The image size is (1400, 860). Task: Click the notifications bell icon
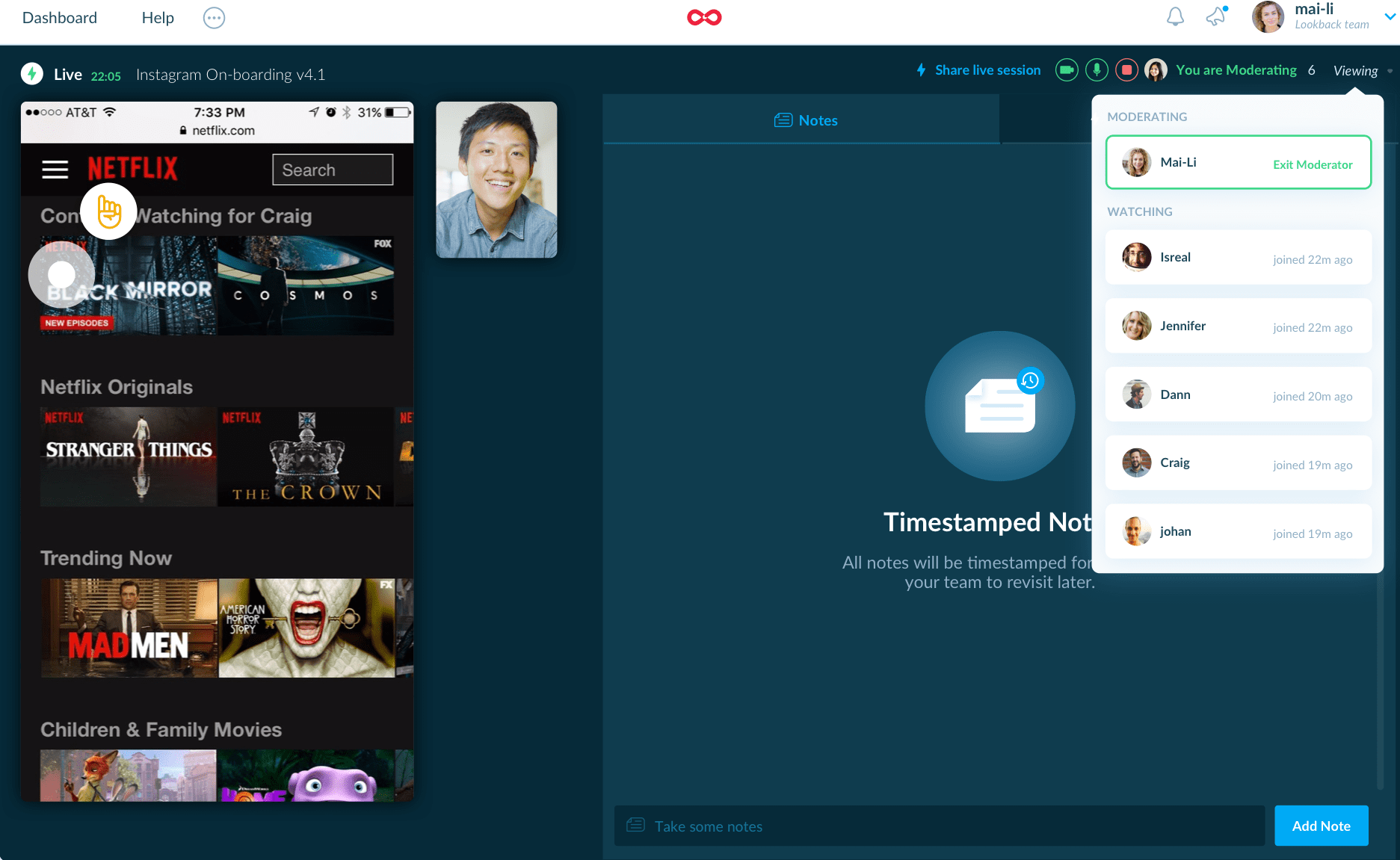[1175, 16]
